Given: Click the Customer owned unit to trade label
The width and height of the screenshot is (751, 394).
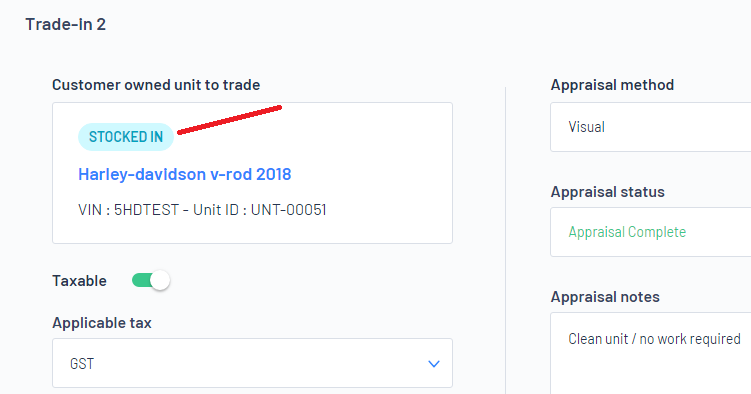Looking at the screenshot, I should (x=156, y=85).
